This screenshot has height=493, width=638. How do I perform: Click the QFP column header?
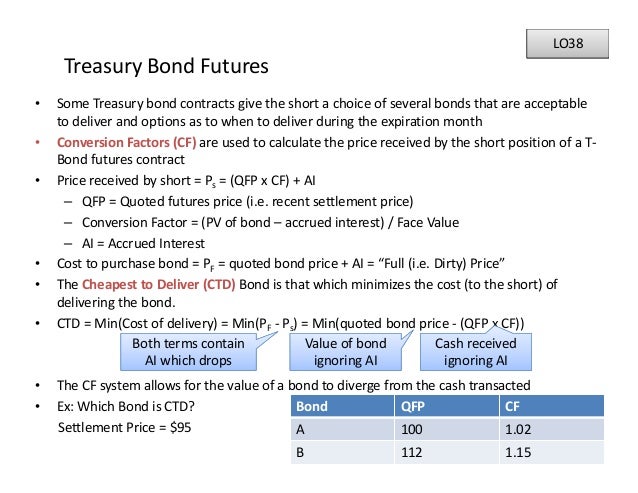pos(447,406)
